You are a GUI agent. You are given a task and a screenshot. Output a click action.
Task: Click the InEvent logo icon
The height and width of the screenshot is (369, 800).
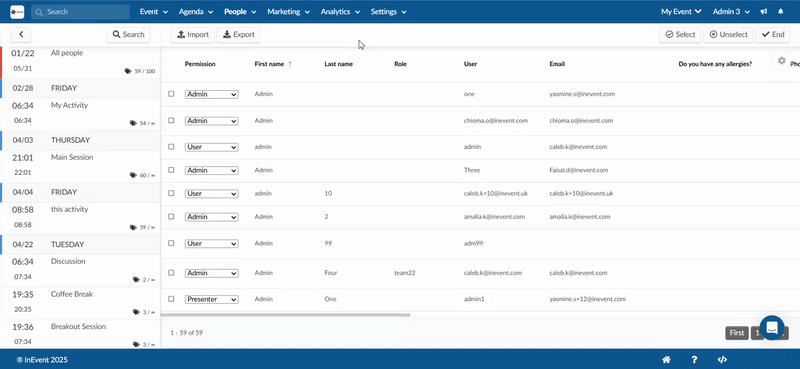[17, 11]
